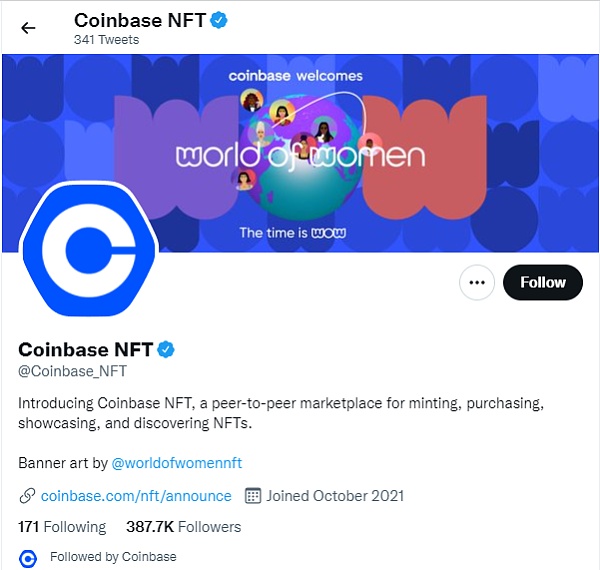
Task: Open the more options (three dots) menu
Action: pos(477,283)
